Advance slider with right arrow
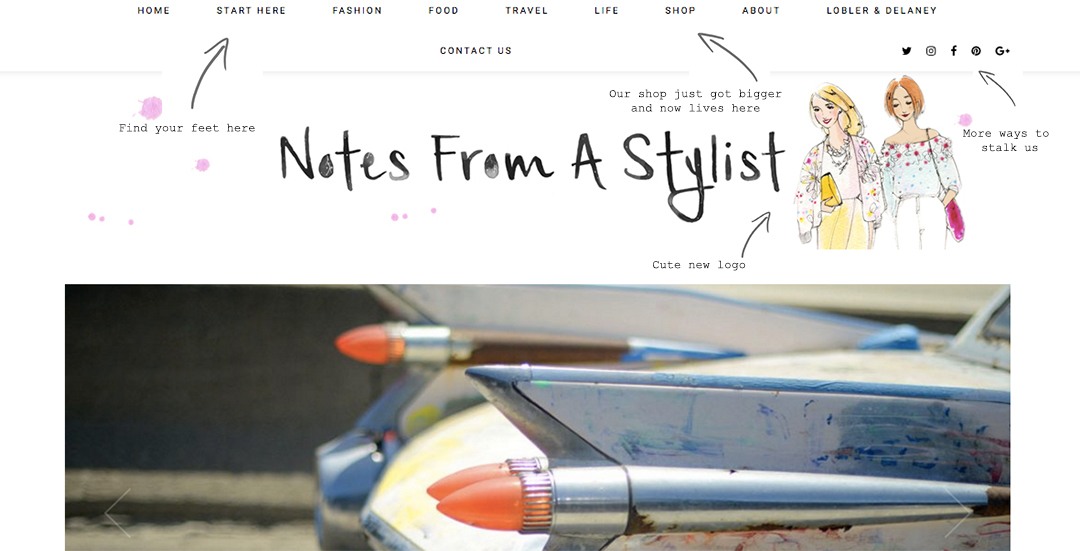This screenshot has height=551, width=1080. click(958, 512)
